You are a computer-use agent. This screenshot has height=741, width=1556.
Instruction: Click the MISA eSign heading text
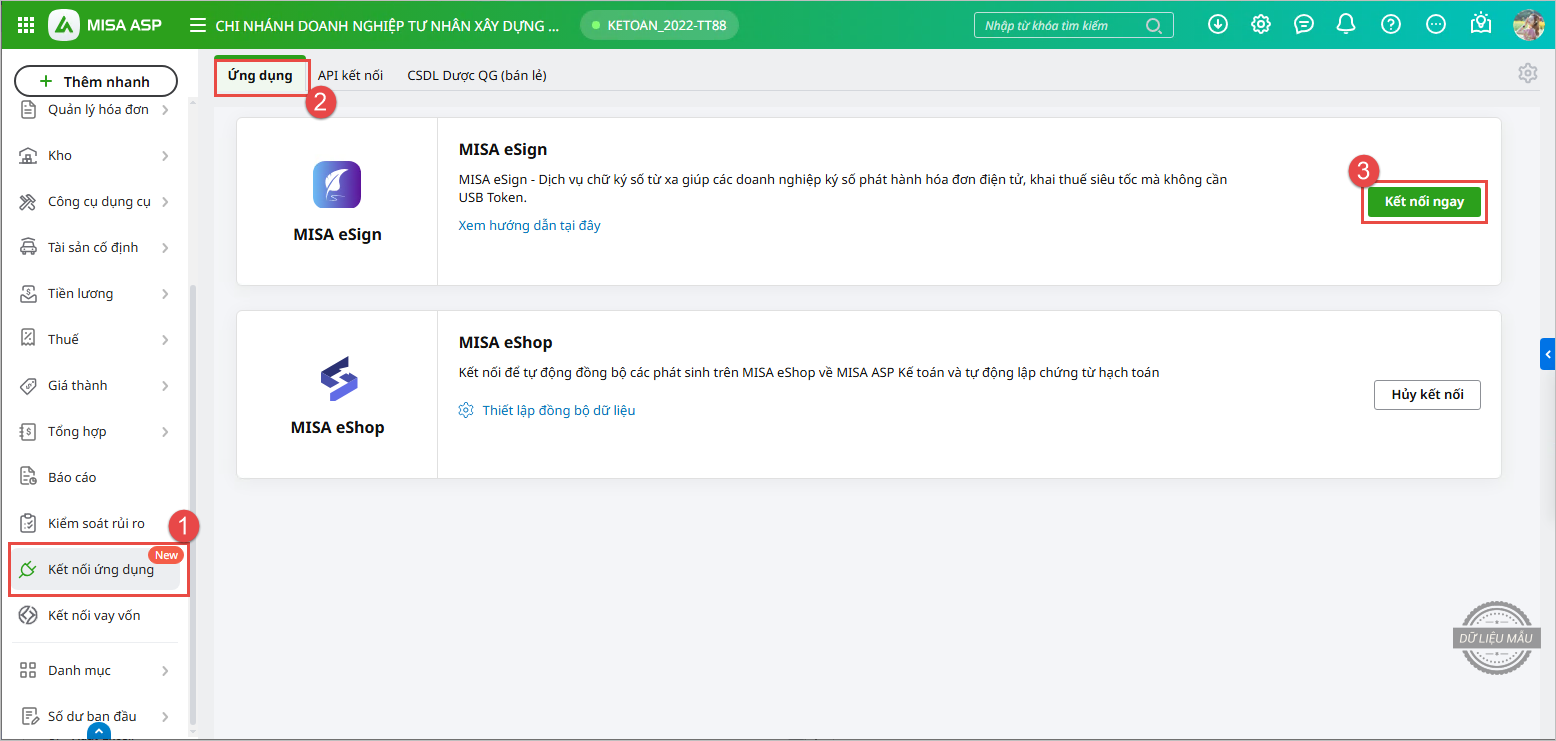[503, 149]
